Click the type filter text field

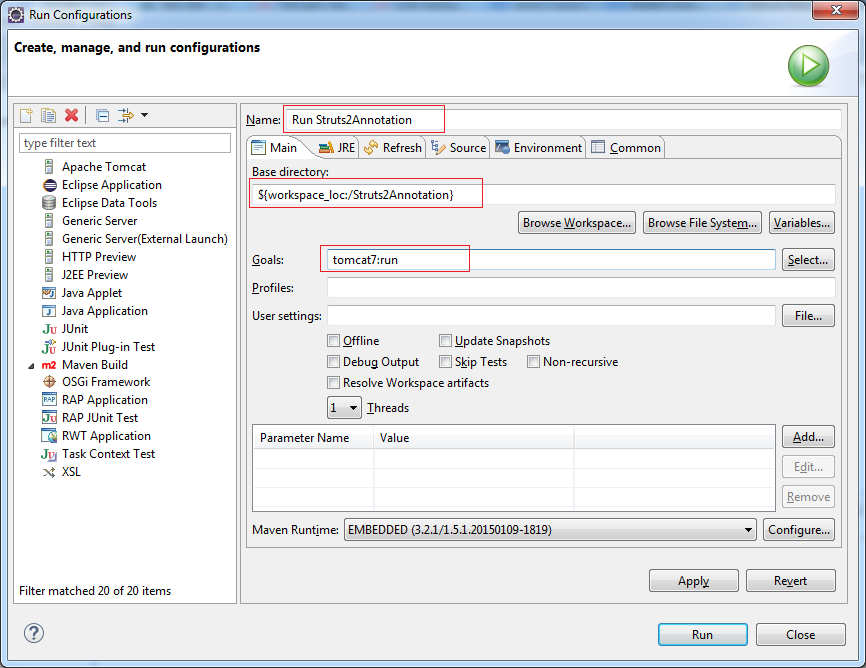pos(125,143)
